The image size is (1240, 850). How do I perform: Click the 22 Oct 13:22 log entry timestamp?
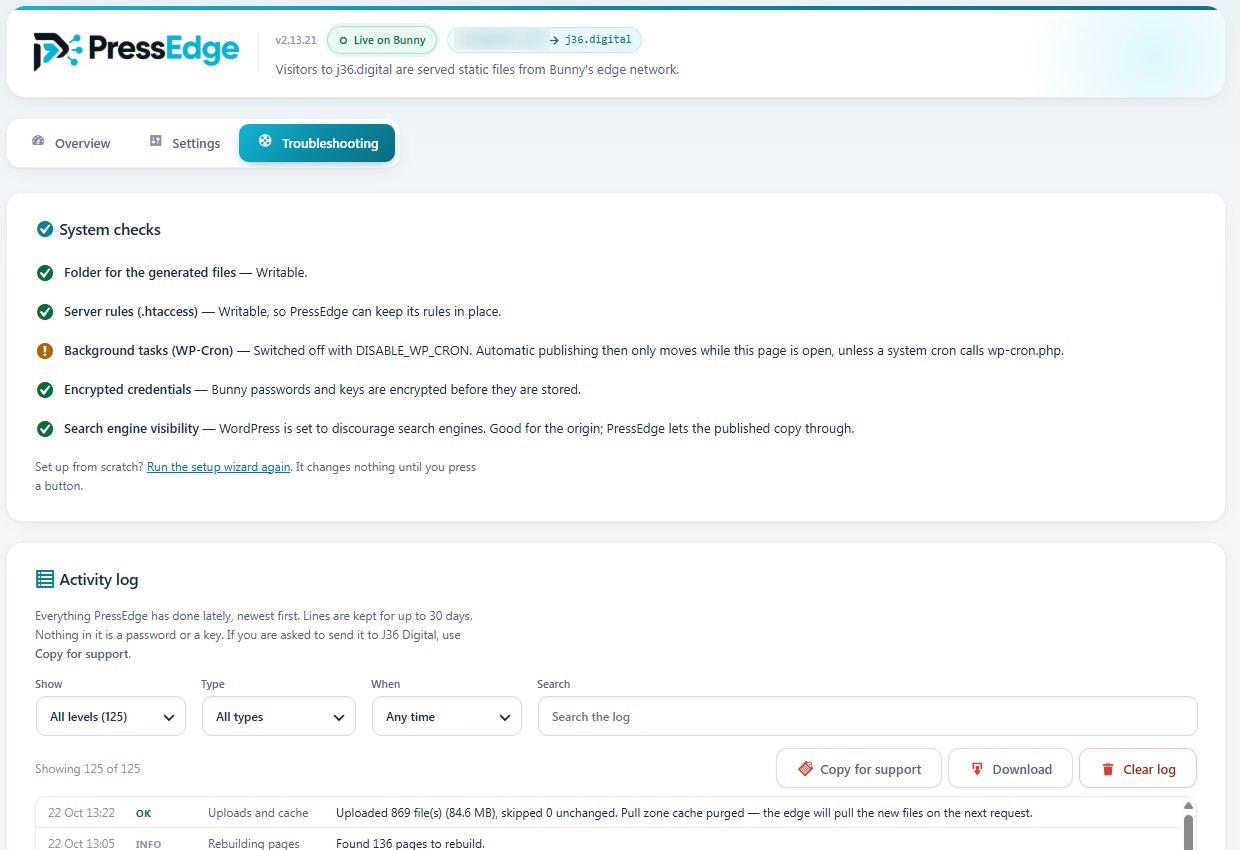[81, 813]
